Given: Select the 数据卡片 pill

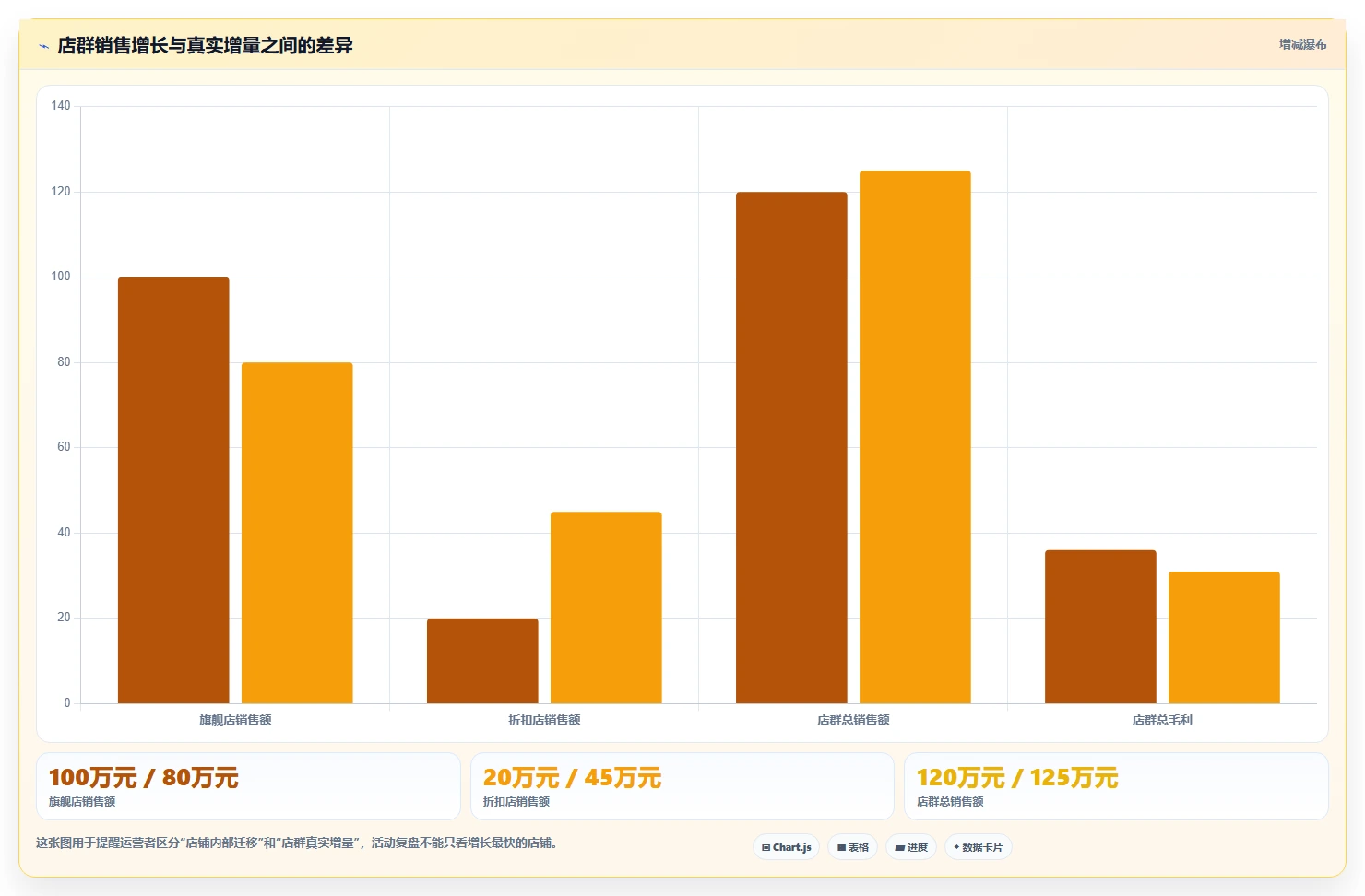Looking at the screenshot, I should pos(978,847).
